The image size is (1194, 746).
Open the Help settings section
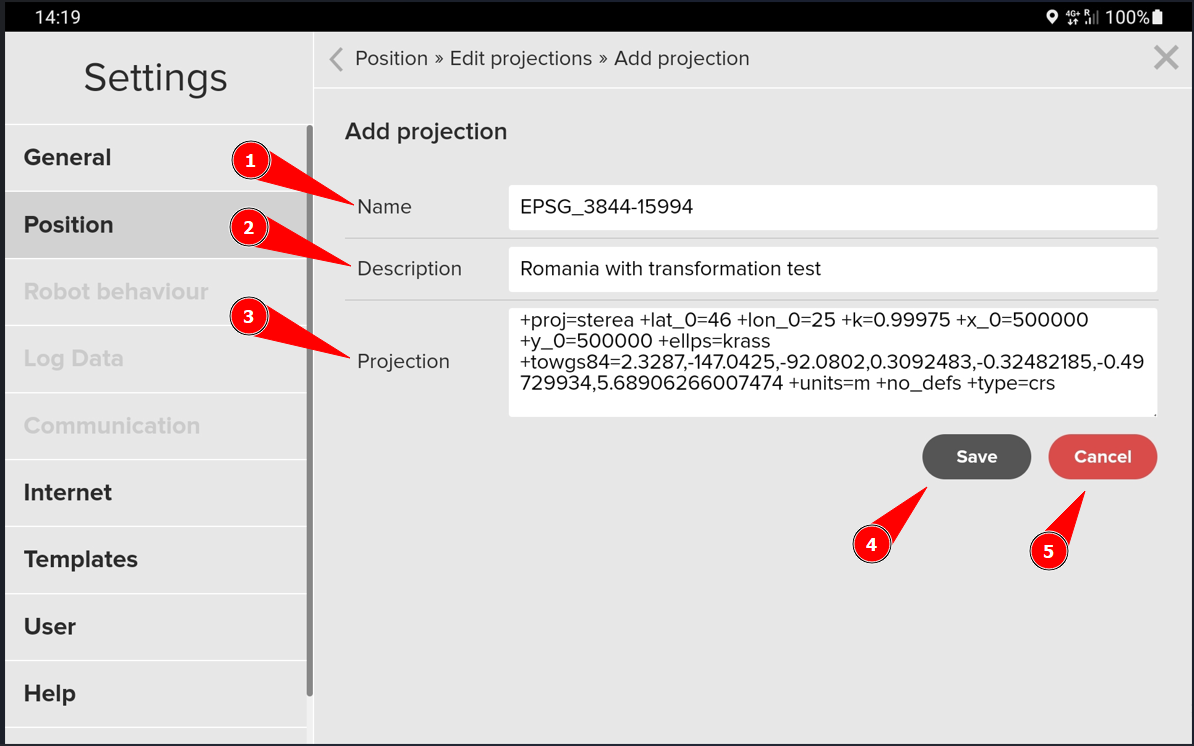(50, 694)
